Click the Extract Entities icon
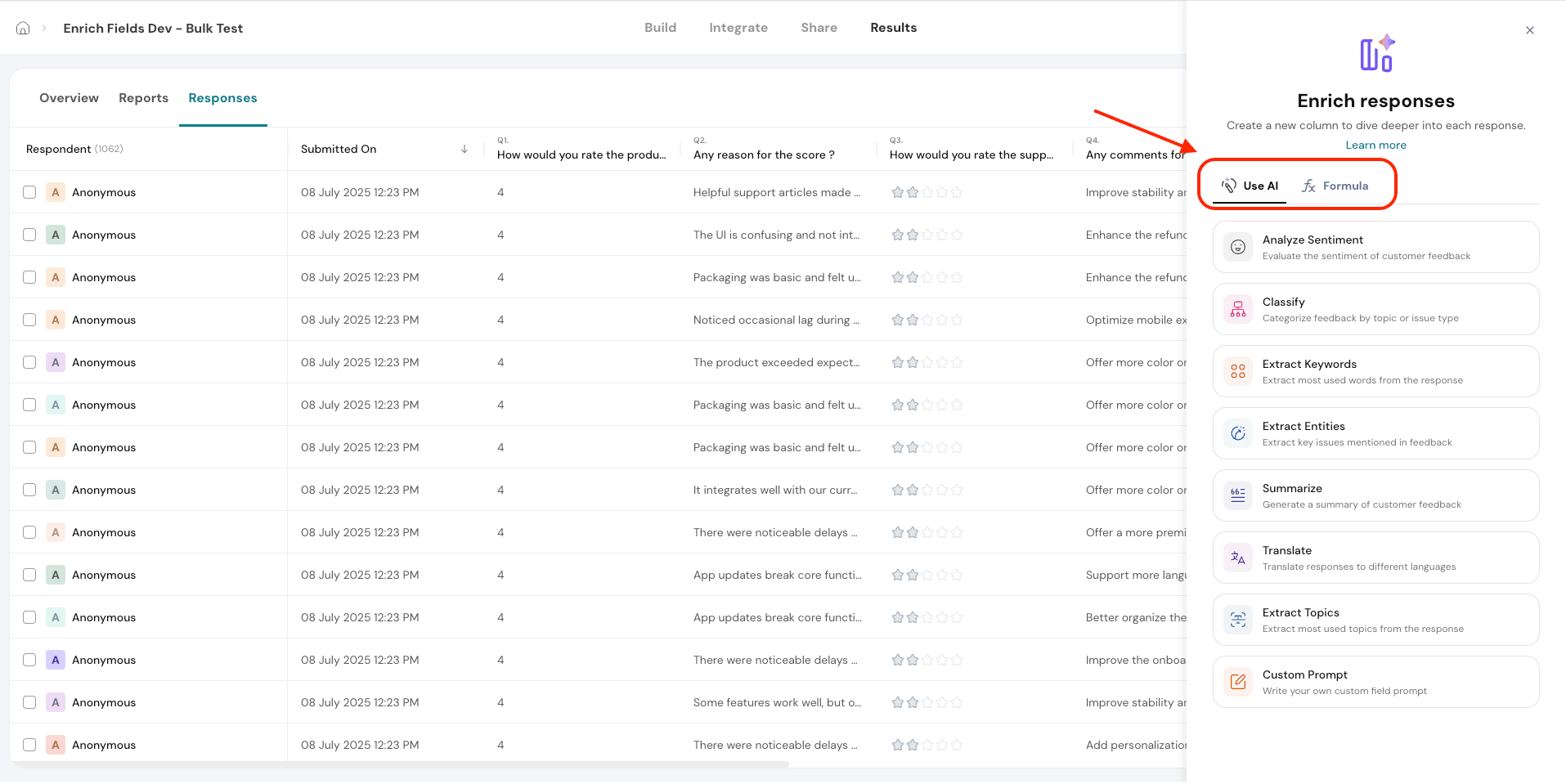Image resolution: width=1566 pixels, height=784 pixels. coord(1238,433)
